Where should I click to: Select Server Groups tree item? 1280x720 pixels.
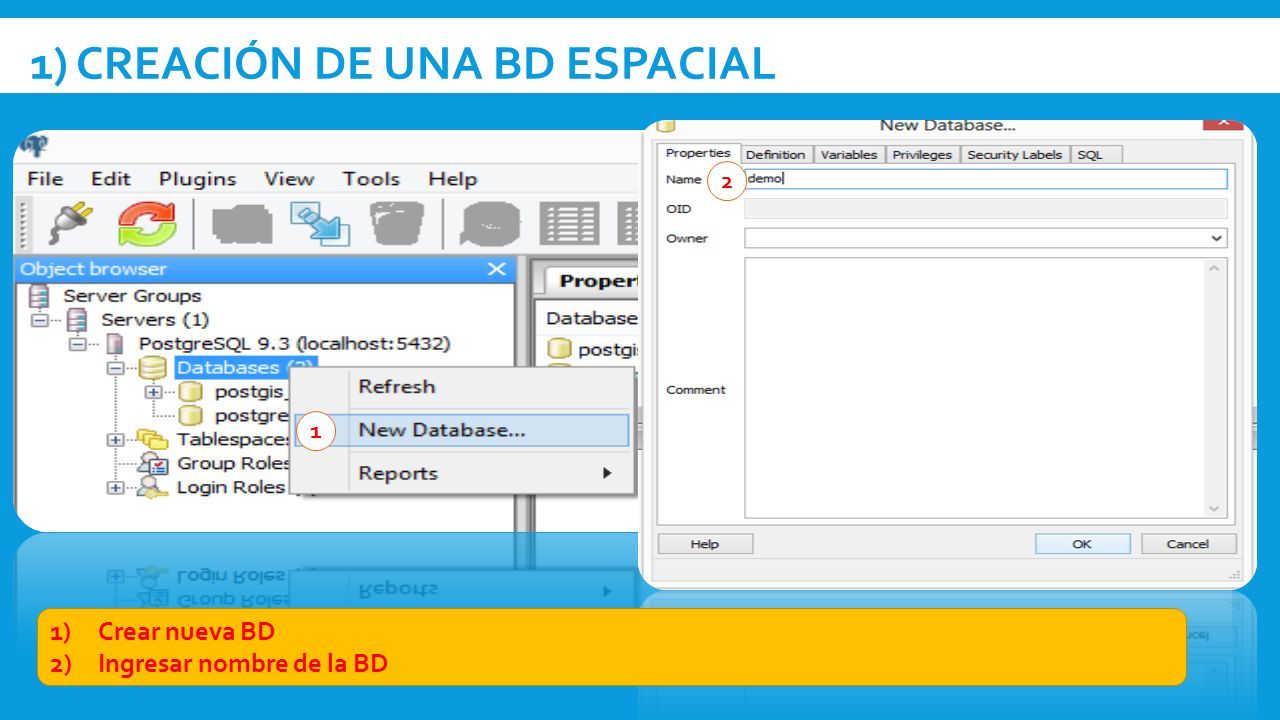132,296
